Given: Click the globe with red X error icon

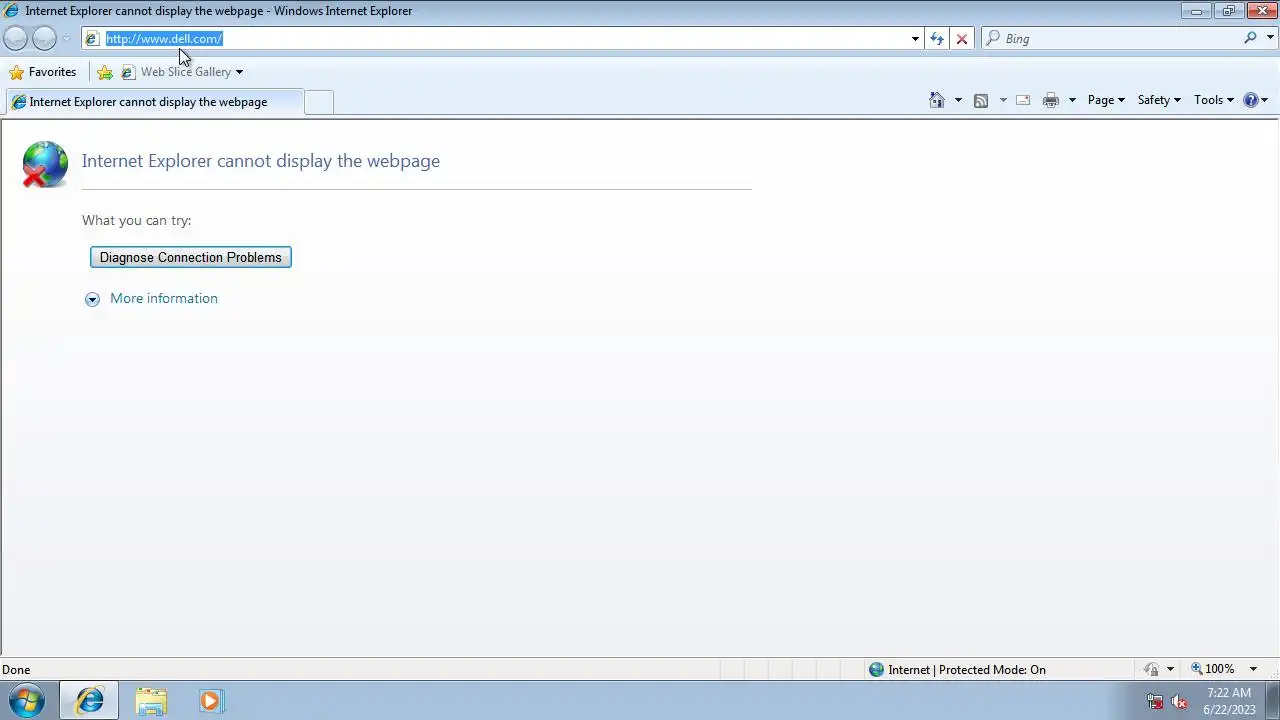Looking at the screenshot, I should [45, 164].
